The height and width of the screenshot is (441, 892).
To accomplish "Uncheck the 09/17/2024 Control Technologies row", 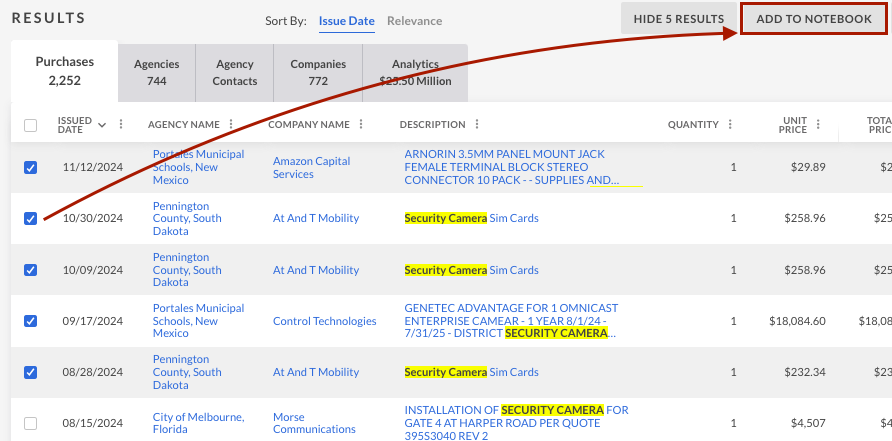I will click(30, 321).
